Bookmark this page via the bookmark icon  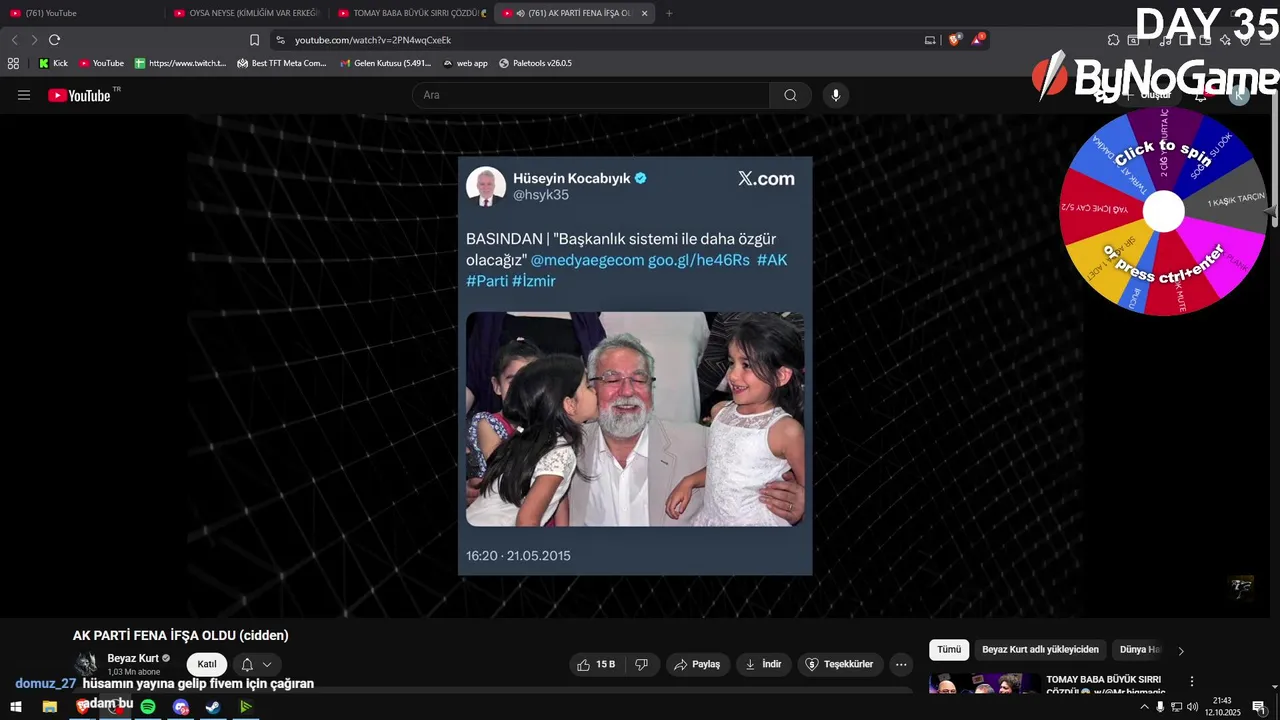[x=254, y=40]
